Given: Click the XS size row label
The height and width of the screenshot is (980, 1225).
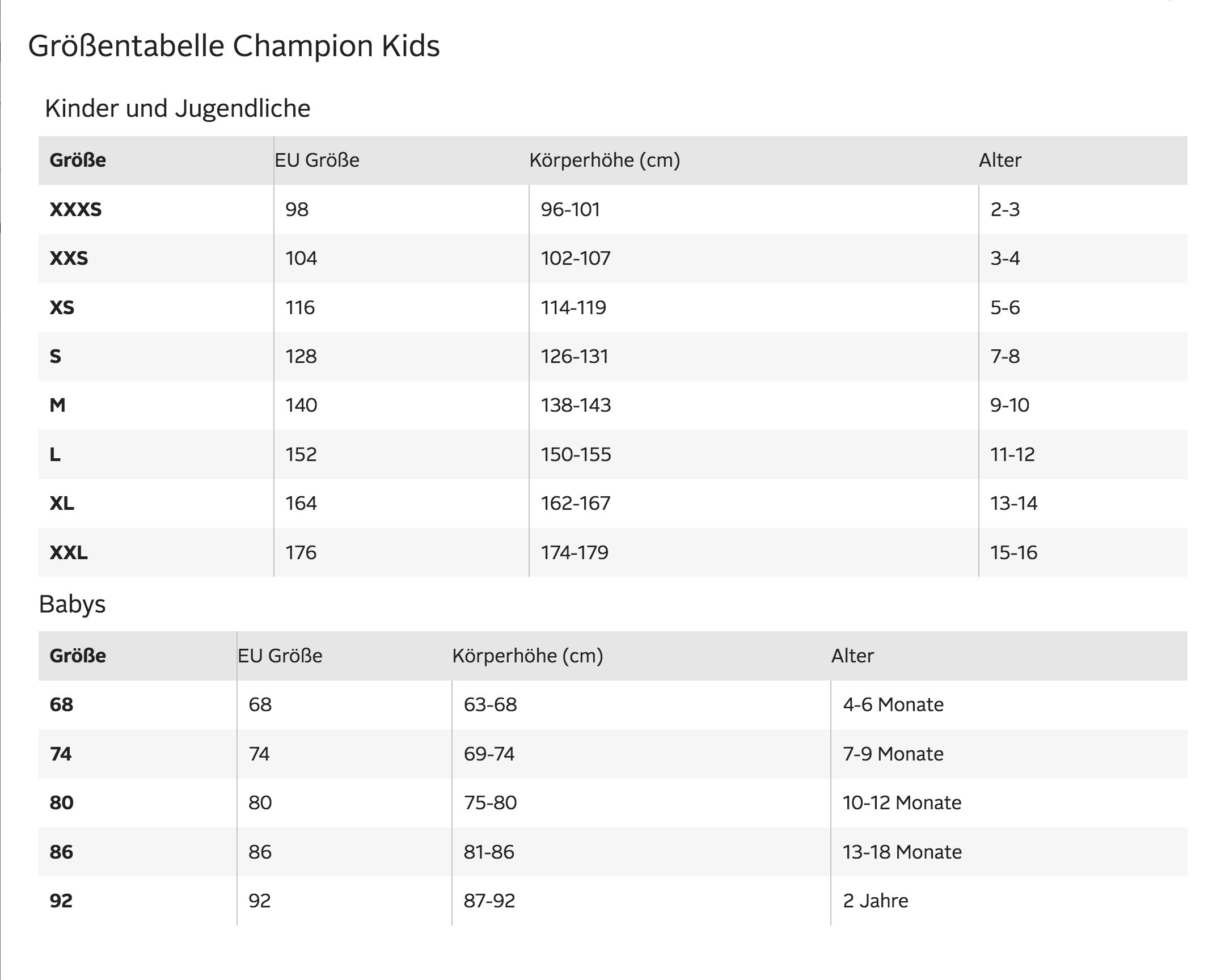Looking at the screenshot, I should pyautogui.click(x=62, y=307).
